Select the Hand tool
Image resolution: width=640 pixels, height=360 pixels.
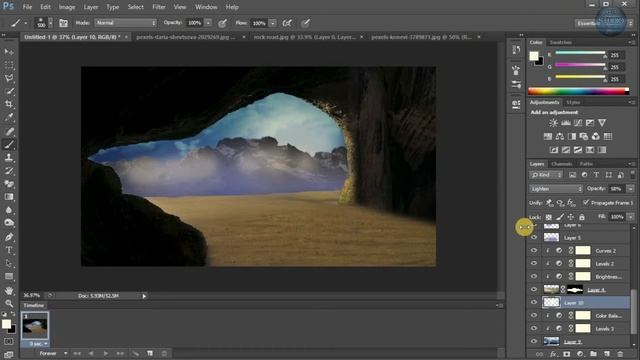point(9,291)
